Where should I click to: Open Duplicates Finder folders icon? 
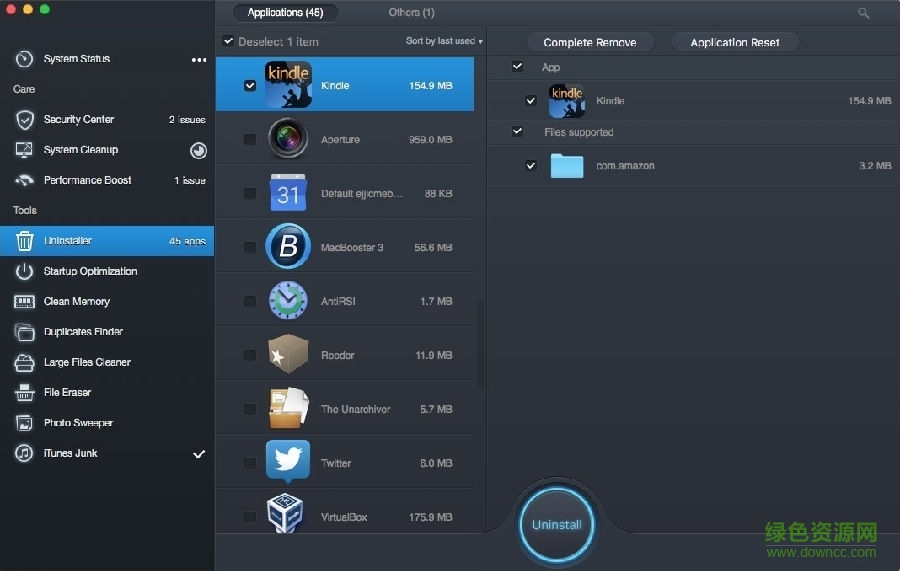pyautogui.click(x=24, y=332)
